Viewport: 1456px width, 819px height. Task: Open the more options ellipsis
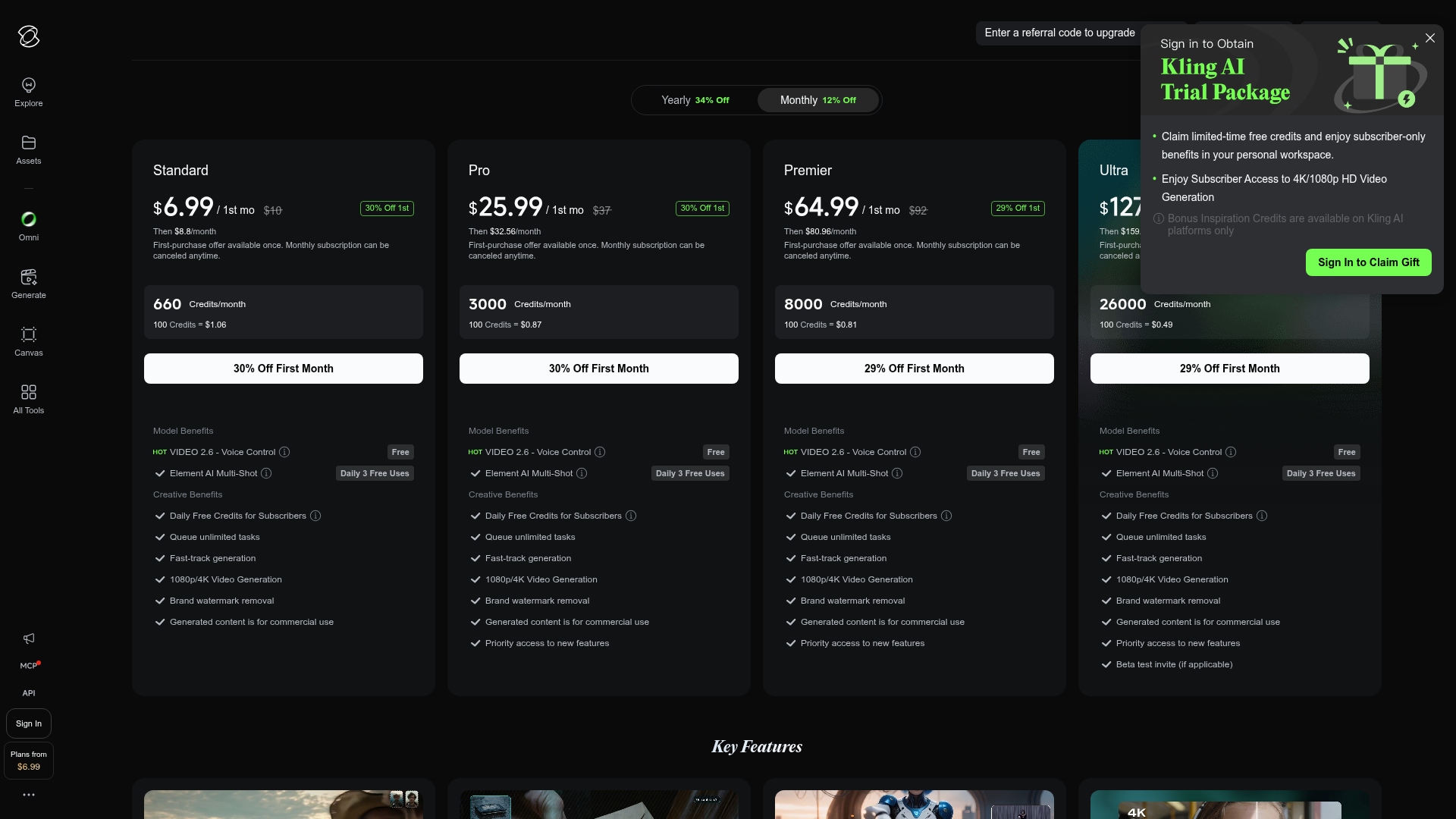click(29, 795)
